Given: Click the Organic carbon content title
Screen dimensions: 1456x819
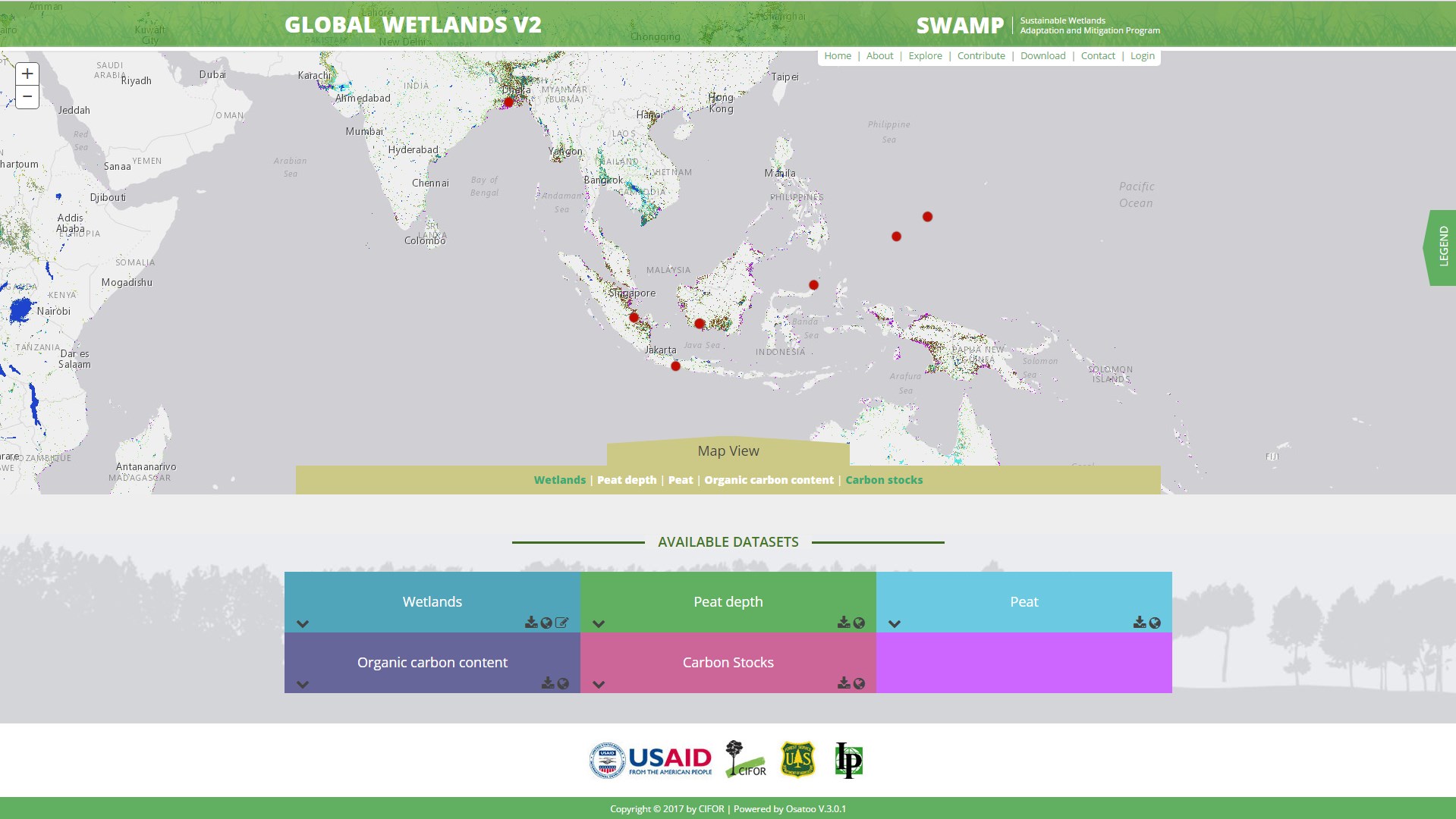Looking at the screenshot, I should [432, 663].
